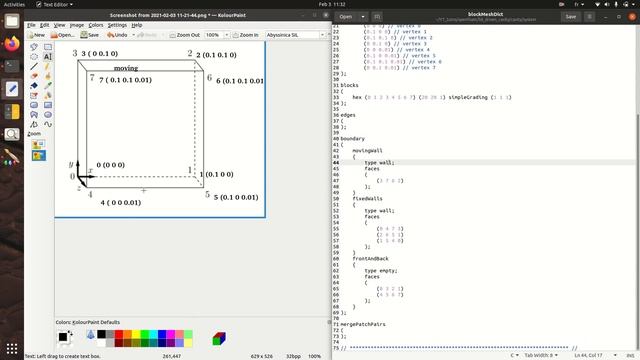Screen dimensions: 640x360
Task: Select the Text tool in the toolbox
Action: [48, 57]
